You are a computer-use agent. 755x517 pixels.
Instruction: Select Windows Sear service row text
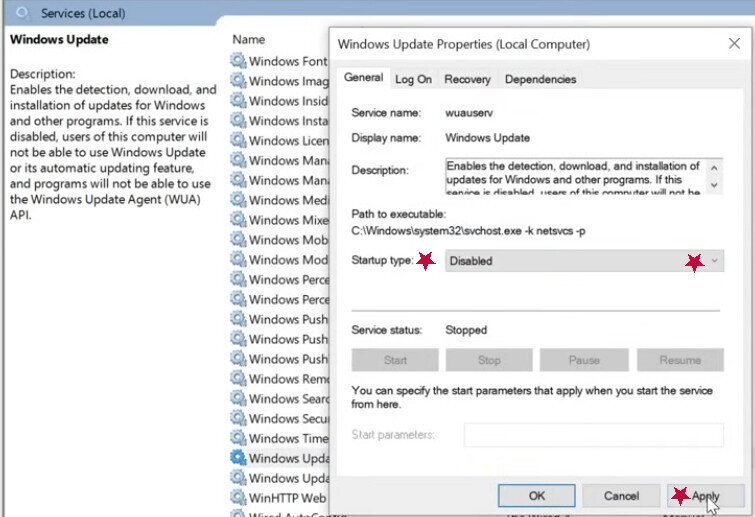pyautogui.click(x=288, y=399)
